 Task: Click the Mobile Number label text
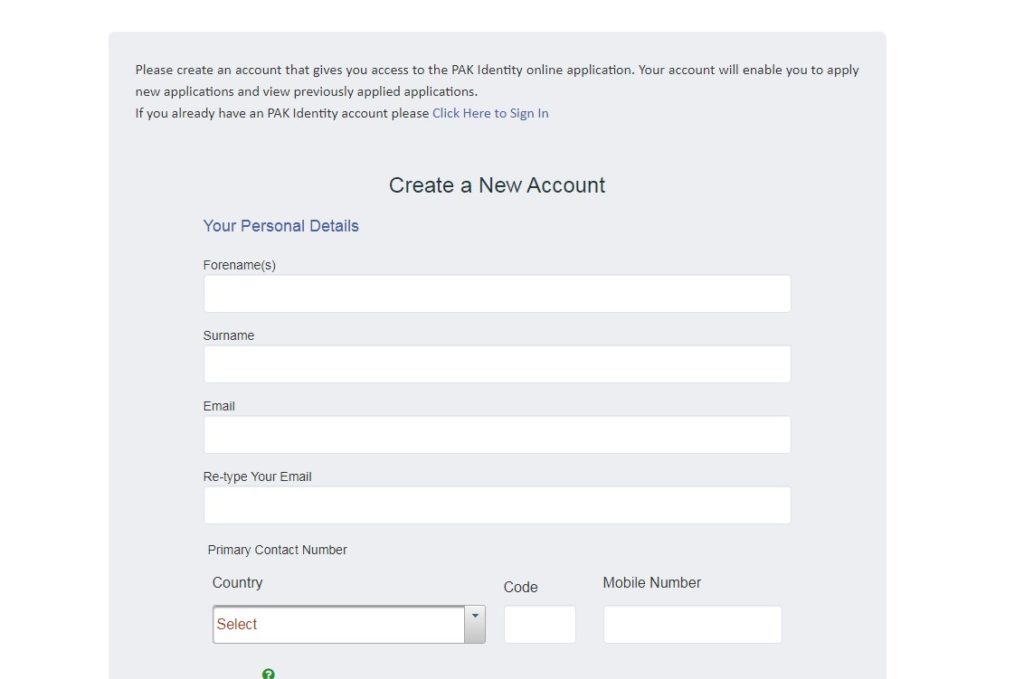pyautogui.click(x=650, y=581)
